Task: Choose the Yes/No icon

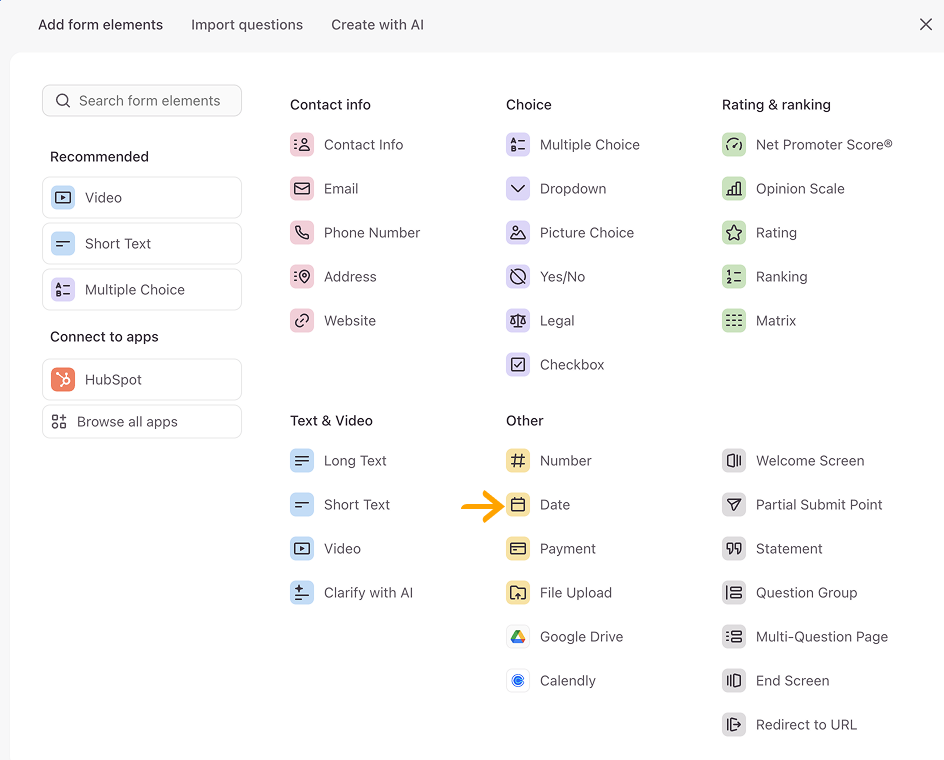Action: tap(518, 276)
